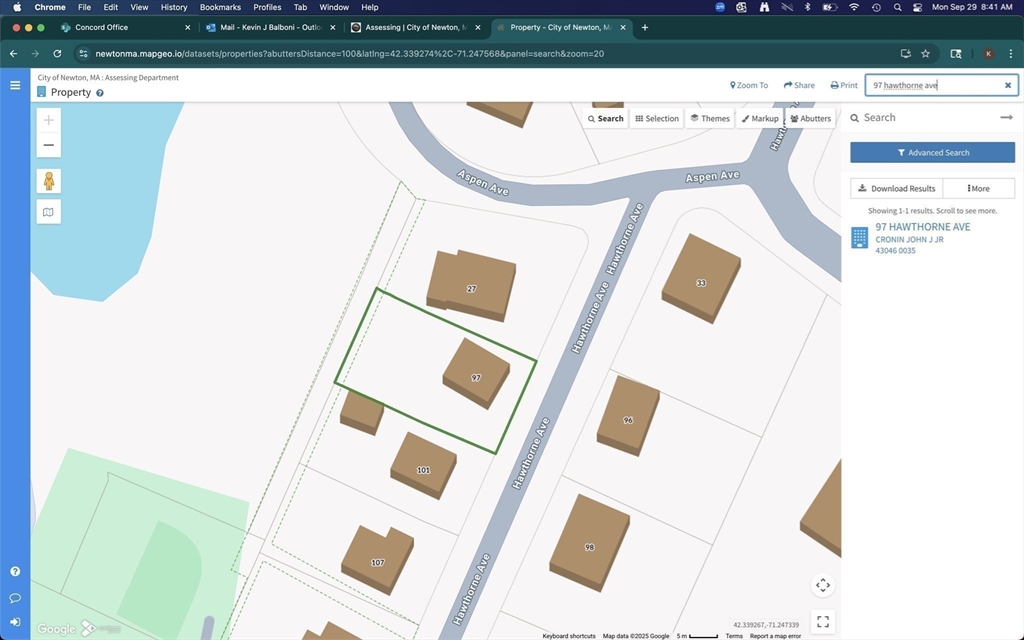The image size is (1024, 640).
Task: Click the help question mark in sidebar
Action: point(15,572)
